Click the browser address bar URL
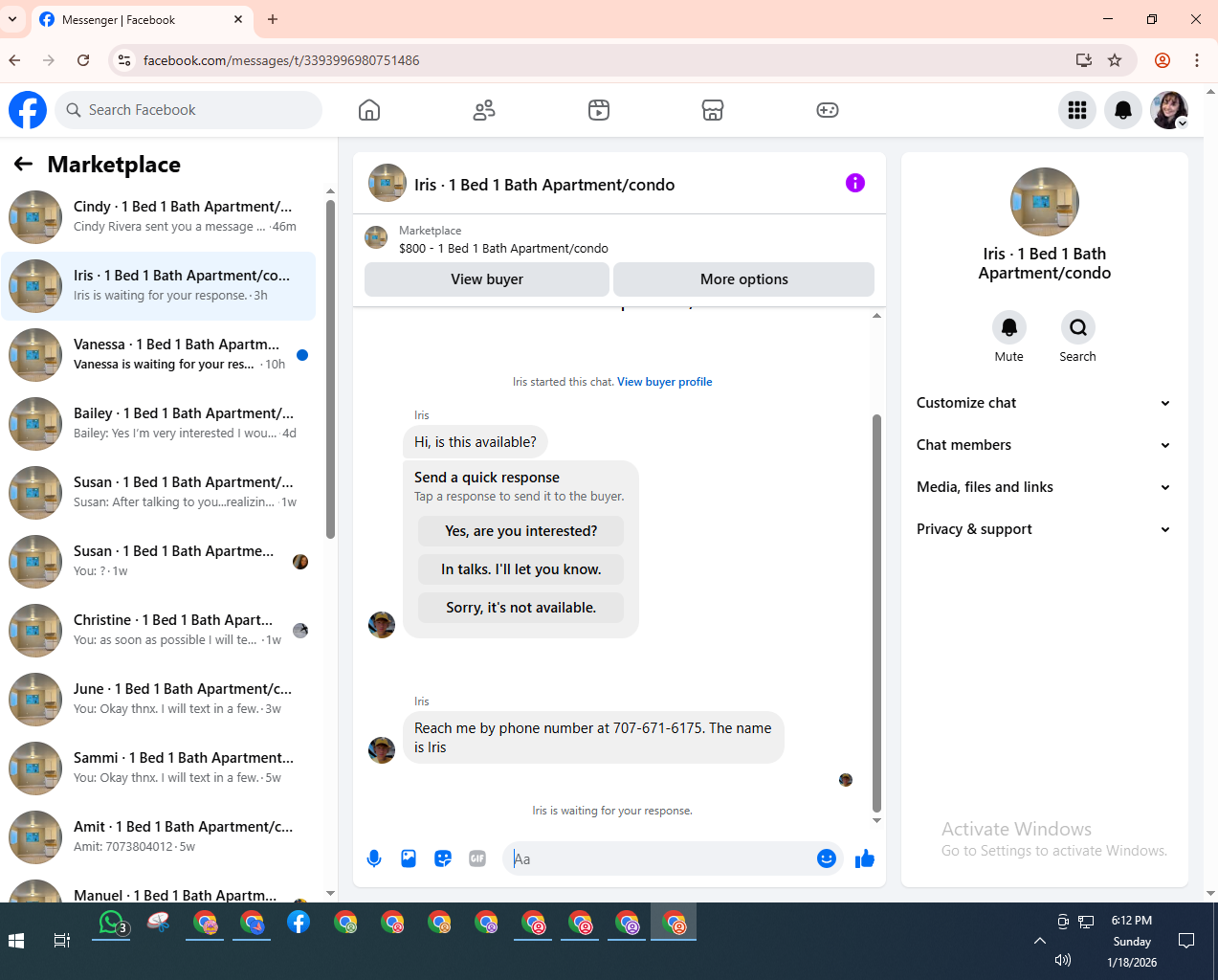1218x980 pixels. click(x=281, y=60)
